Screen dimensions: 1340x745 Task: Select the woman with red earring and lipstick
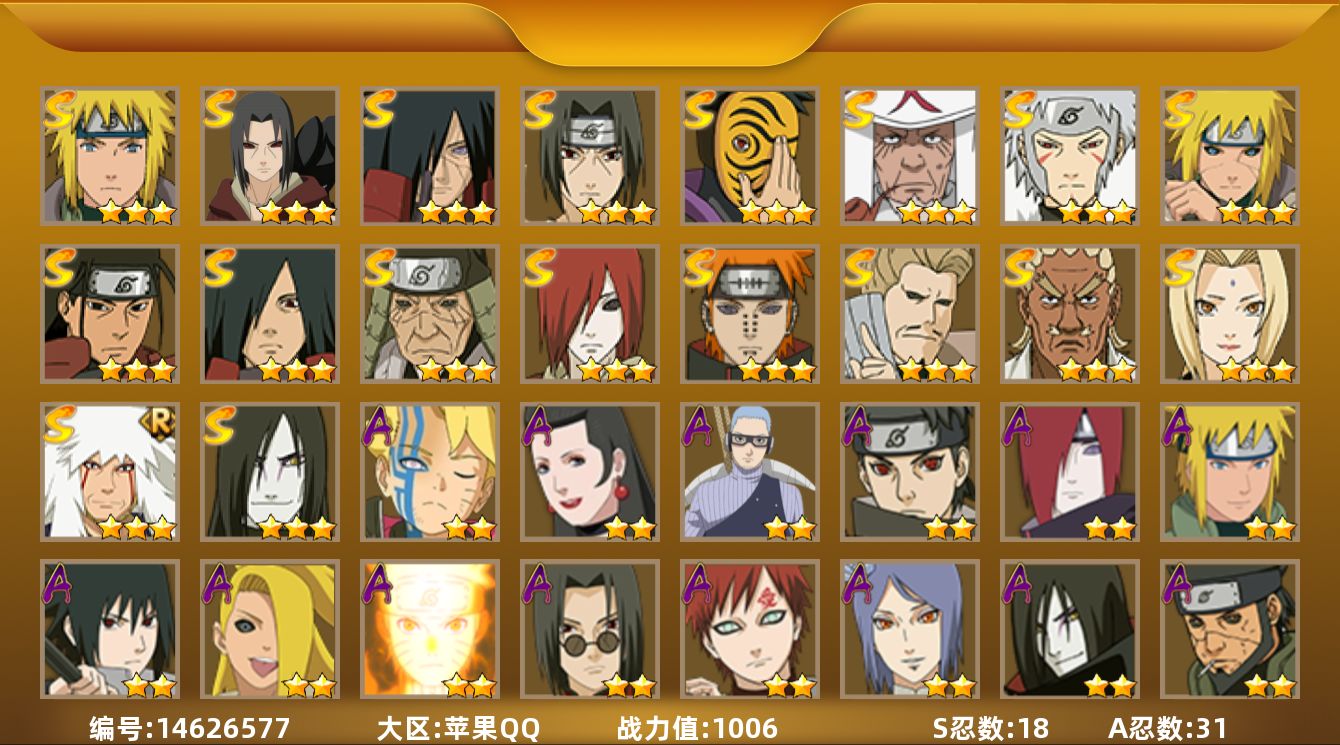(x=590, y=471)
